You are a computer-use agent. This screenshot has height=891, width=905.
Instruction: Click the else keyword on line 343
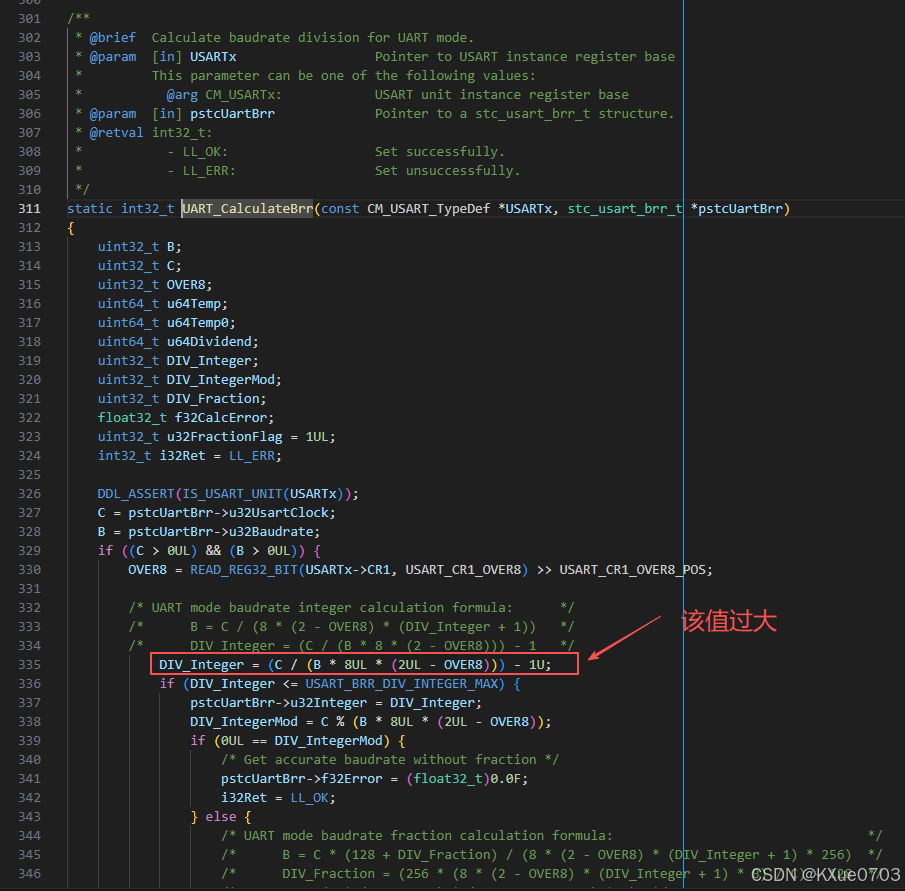220,817
